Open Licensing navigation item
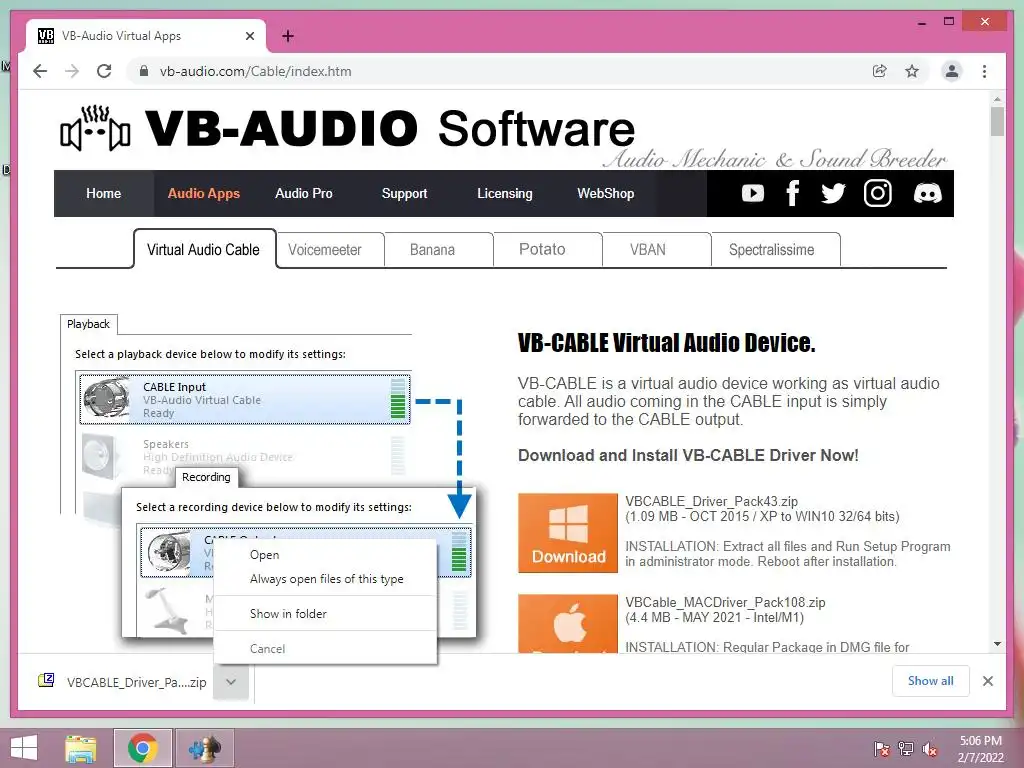 [x=504, y=193]
